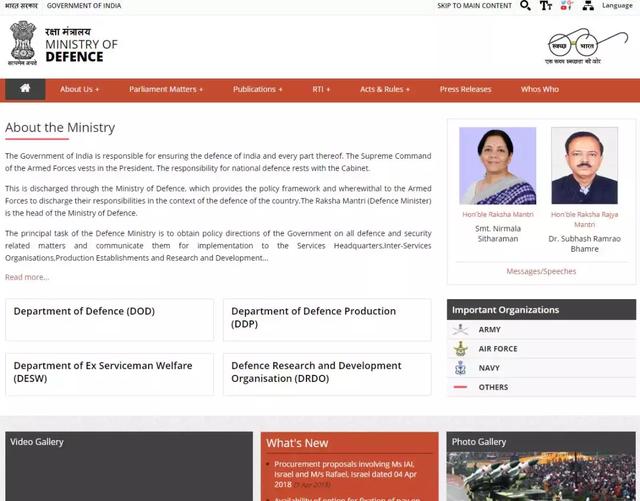Click photo of Smt. Nirmala Sitharaman
Screen dimensions: 640x501
pyautogui.click(x=498, y=165)
